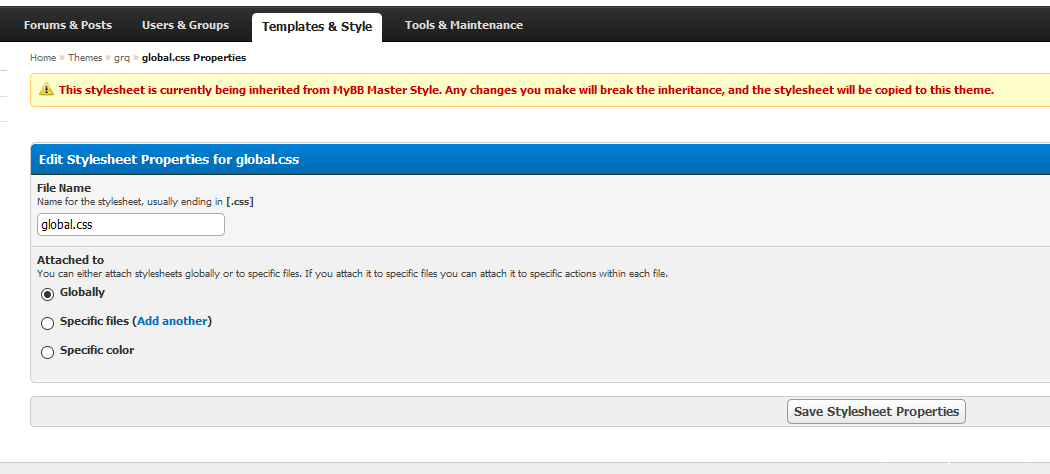Image resolution: width=1050 pixels, height=474 pixels.
Task: Click the red inheritance warning message
Action: 526,90
